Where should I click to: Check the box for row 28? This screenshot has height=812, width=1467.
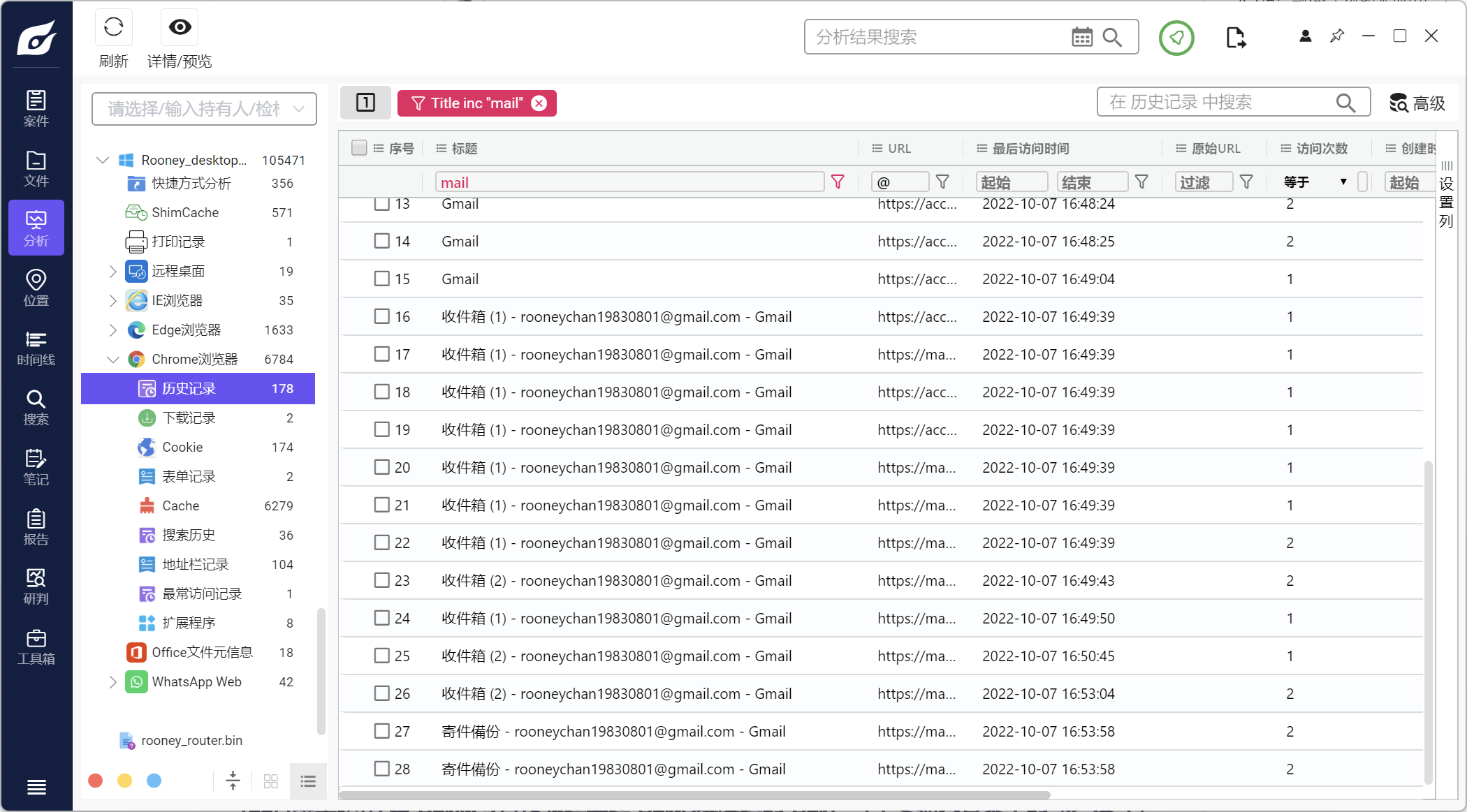381,769
